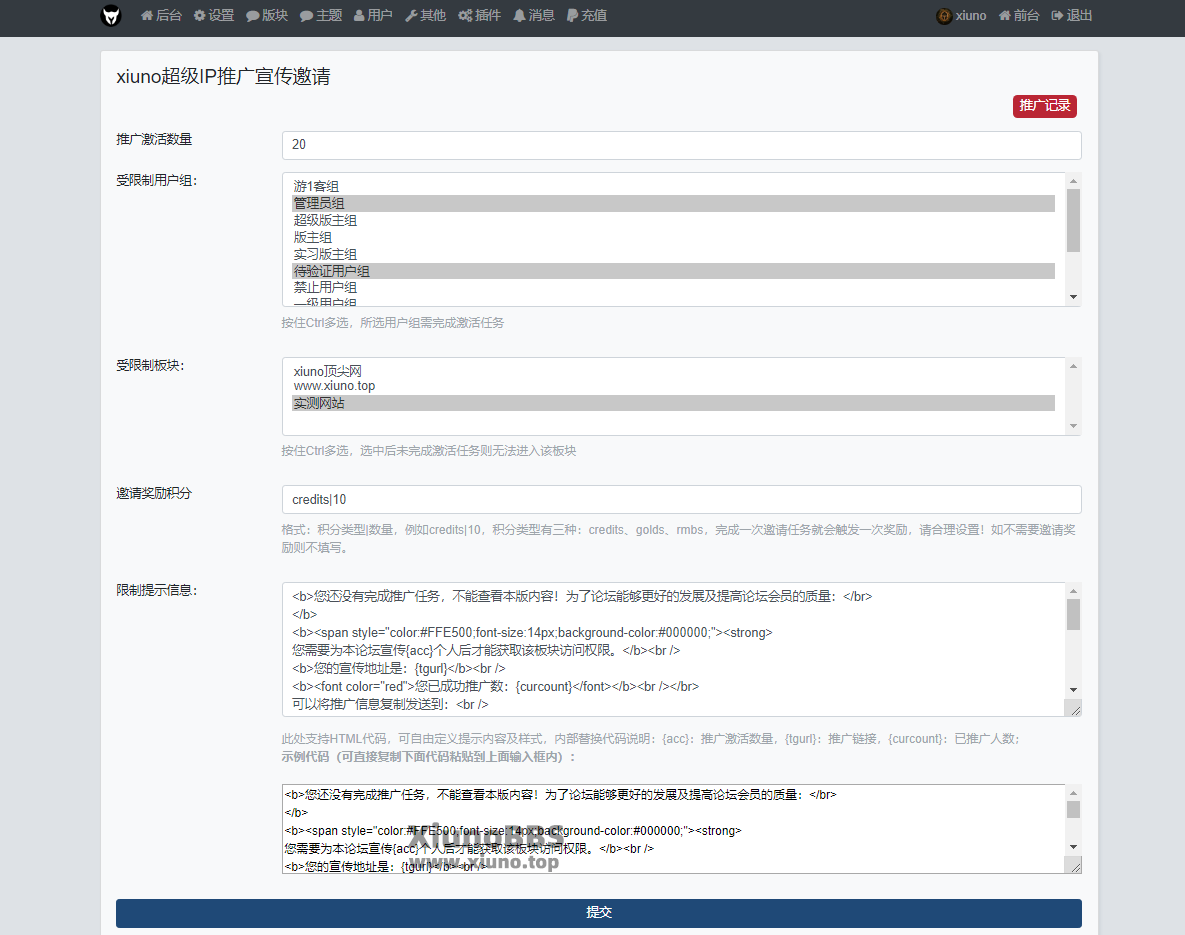Select 超级版主组 in user group list
The height and width of the screenshot is (935, 1185).
pos(326,220)
